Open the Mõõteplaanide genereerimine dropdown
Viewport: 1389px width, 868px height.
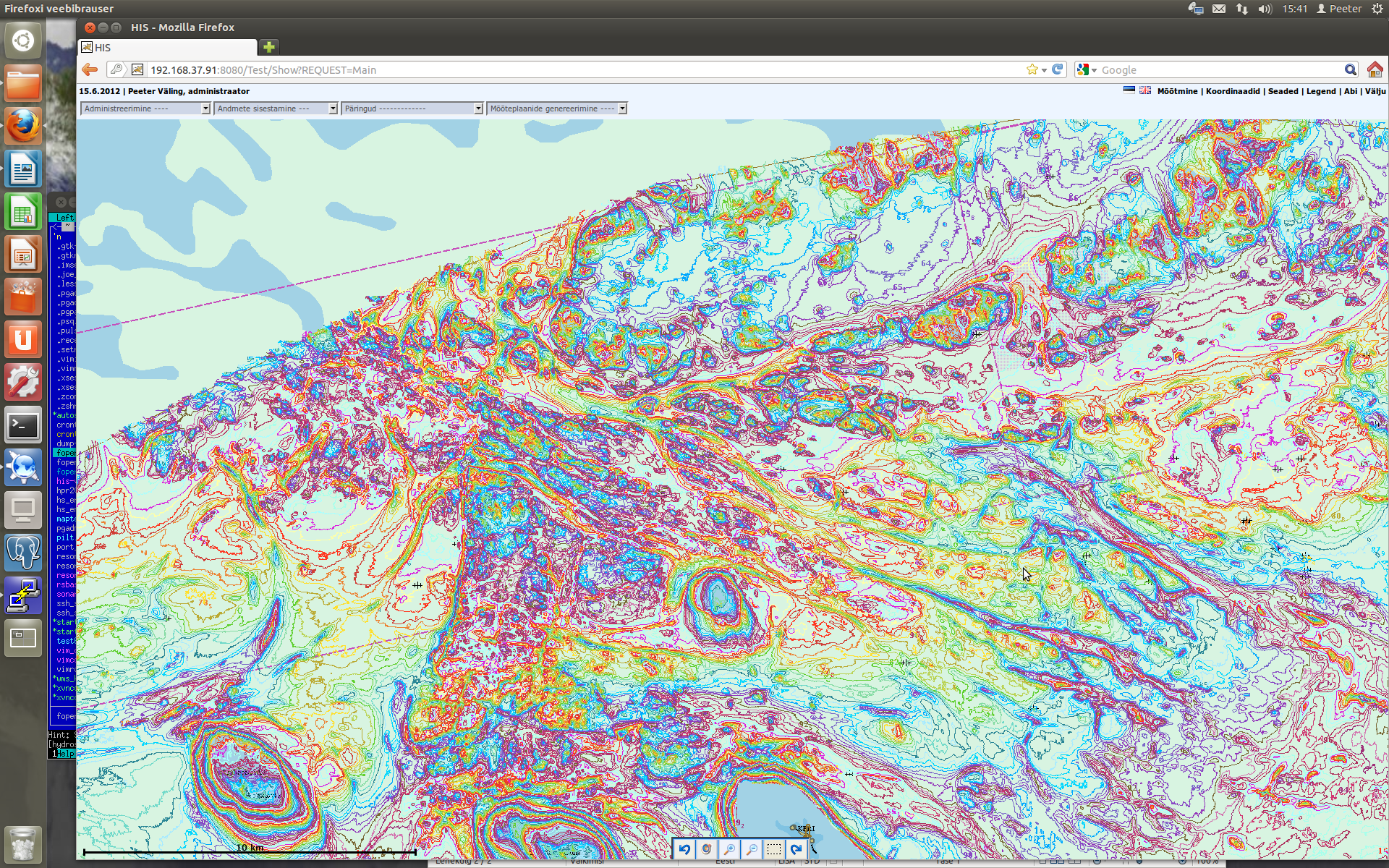[x=556, y=109]
